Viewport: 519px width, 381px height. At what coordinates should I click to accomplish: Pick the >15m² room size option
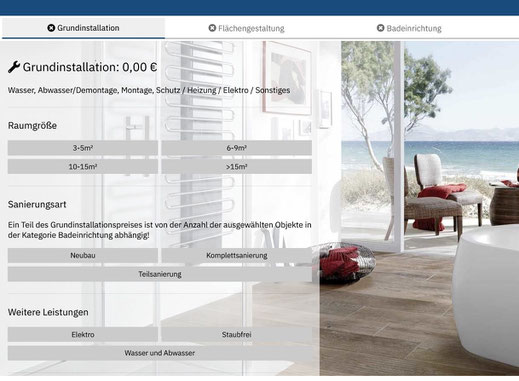(x=237, y=167)
